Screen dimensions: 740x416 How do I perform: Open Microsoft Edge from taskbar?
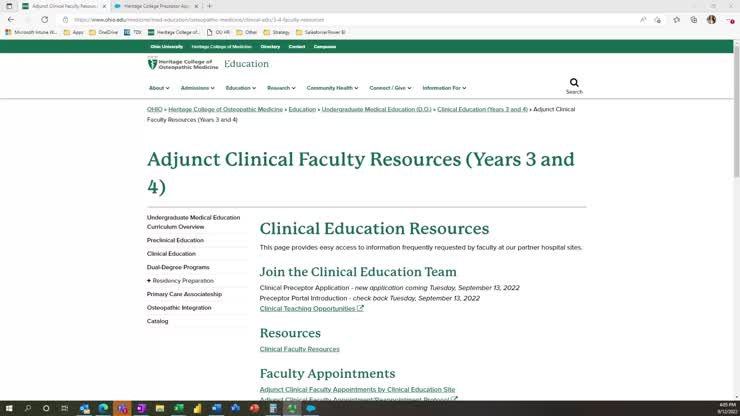[103, 408]
